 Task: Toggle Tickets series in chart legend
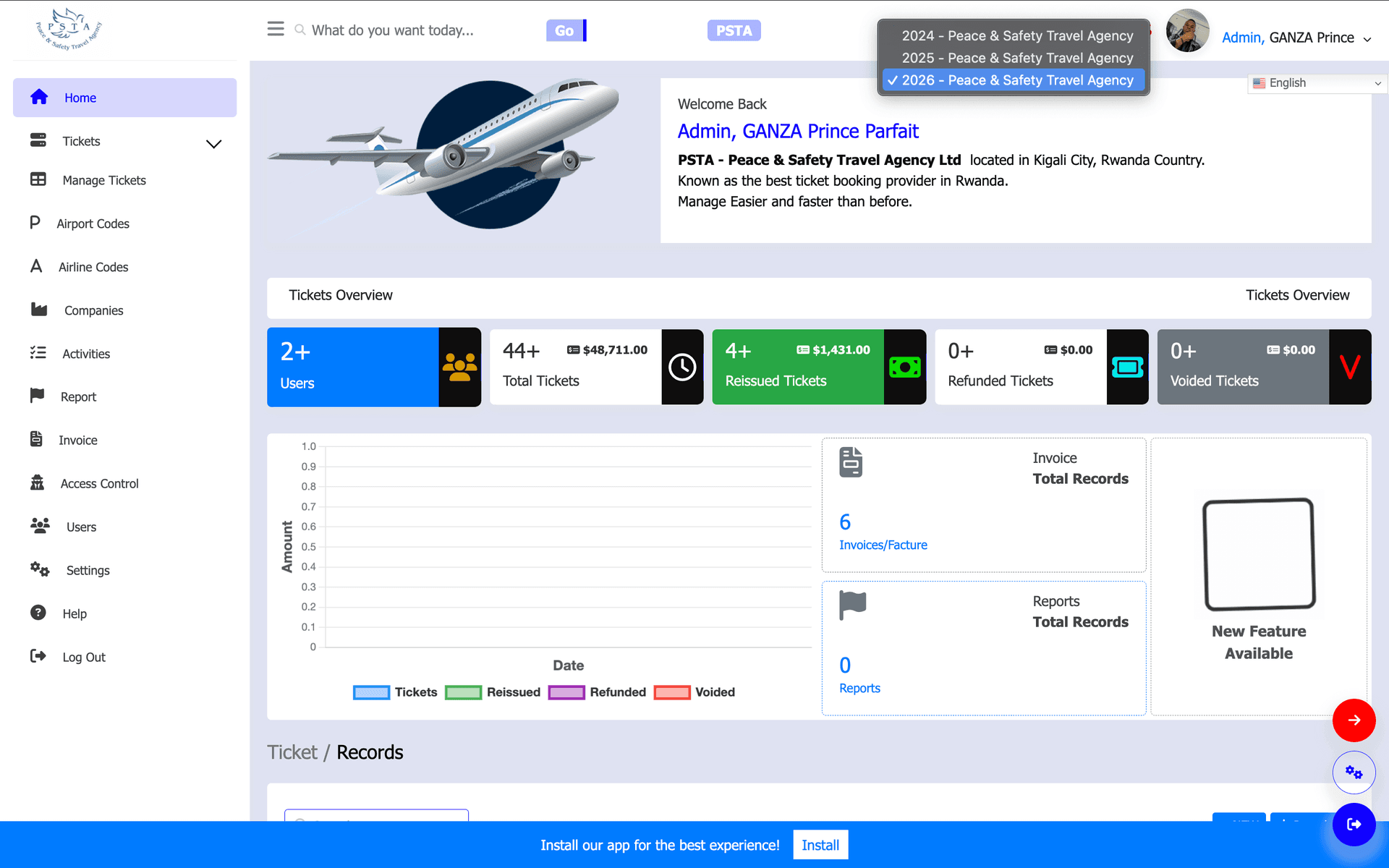(395, 692)
